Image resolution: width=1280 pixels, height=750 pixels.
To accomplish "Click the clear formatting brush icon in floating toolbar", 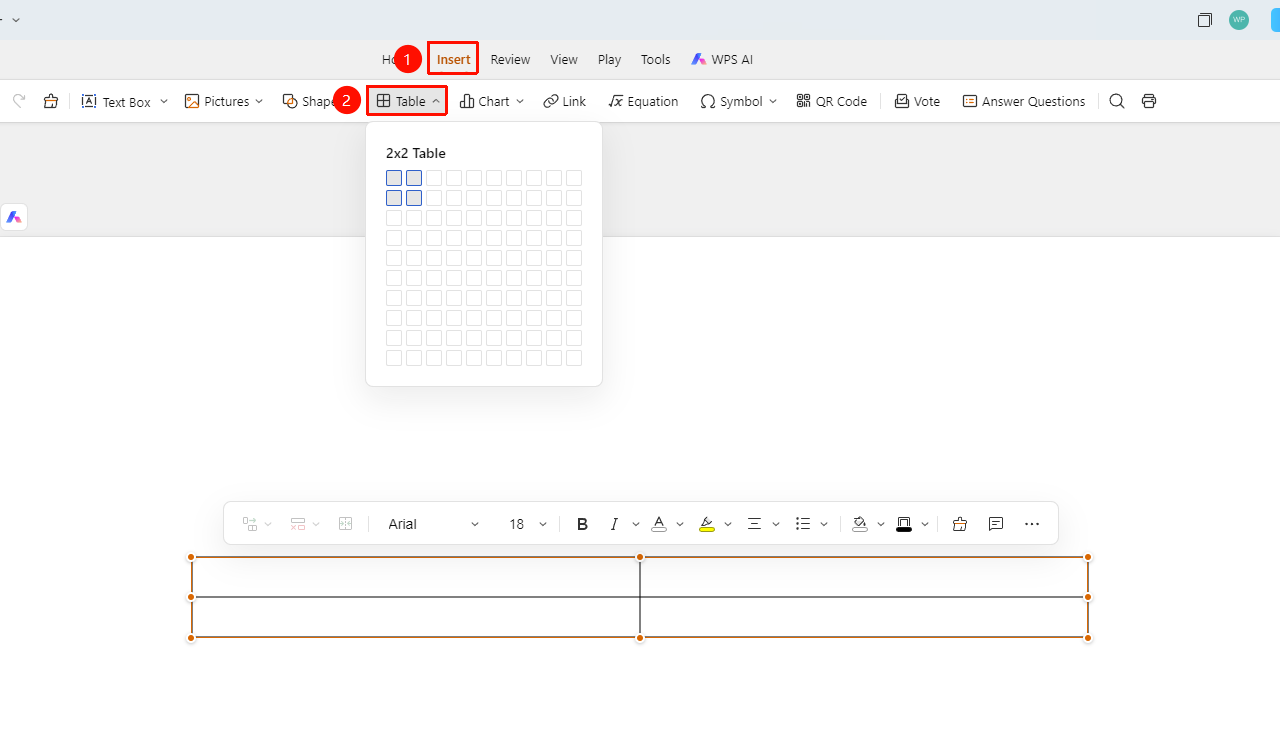I will [960, 524].
